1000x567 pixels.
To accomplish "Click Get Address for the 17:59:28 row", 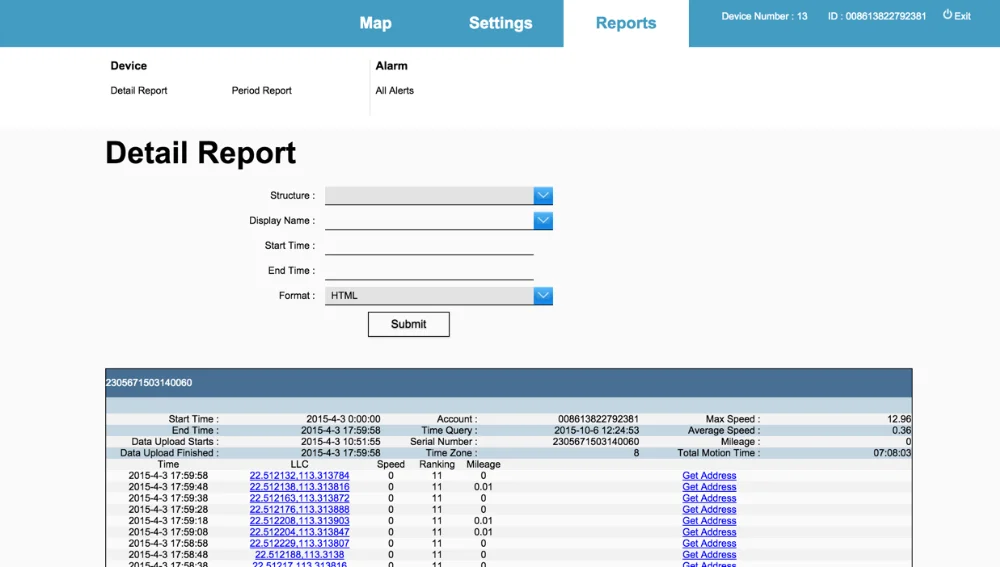I will (709, 510).
